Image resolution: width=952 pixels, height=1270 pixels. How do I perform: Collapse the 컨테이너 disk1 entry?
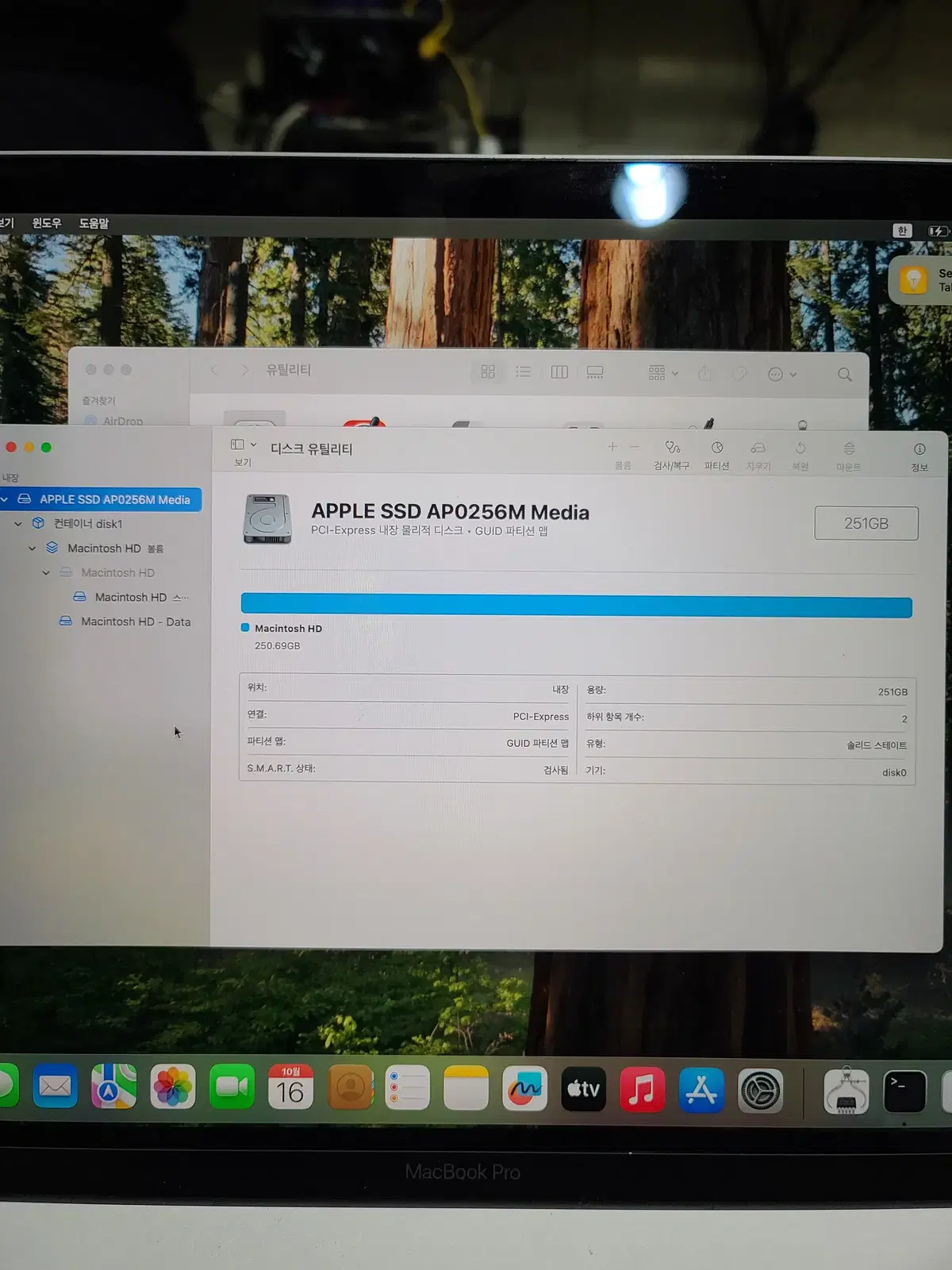pyautogui.click(x=18, y=524)
